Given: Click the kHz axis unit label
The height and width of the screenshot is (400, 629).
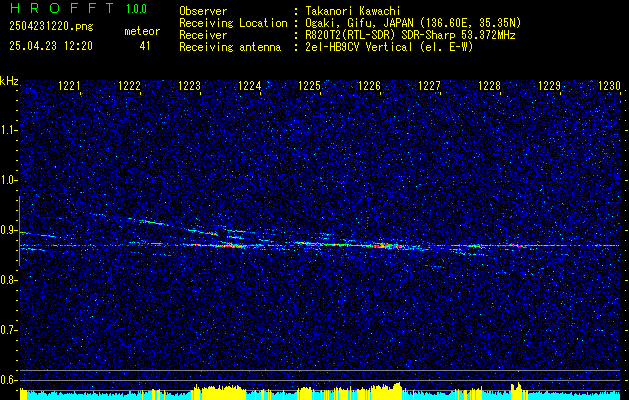Looking at the screenshot, I should pyautogui.click(x=9, y=81).
